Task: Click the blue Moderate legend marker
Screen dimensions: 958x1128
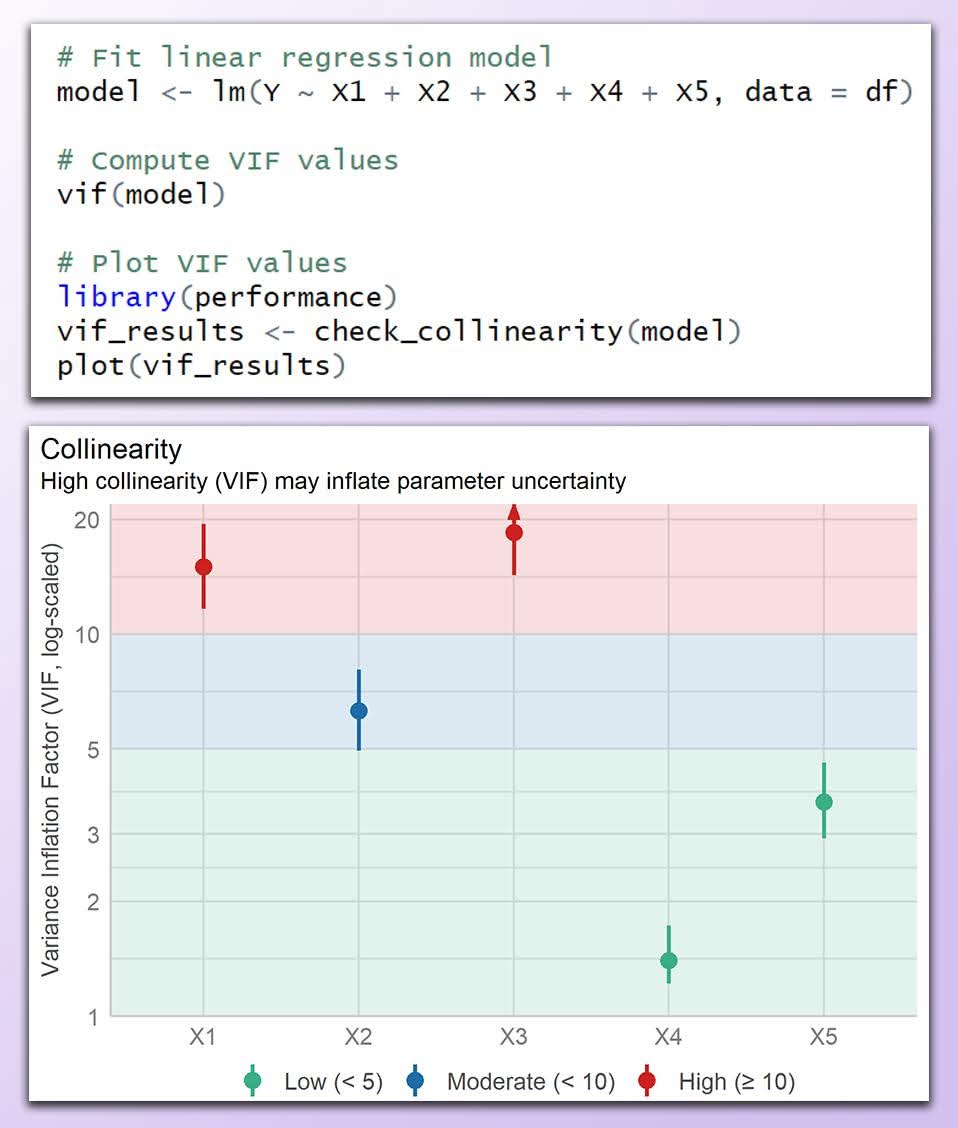Action: tap(416, 1081)
